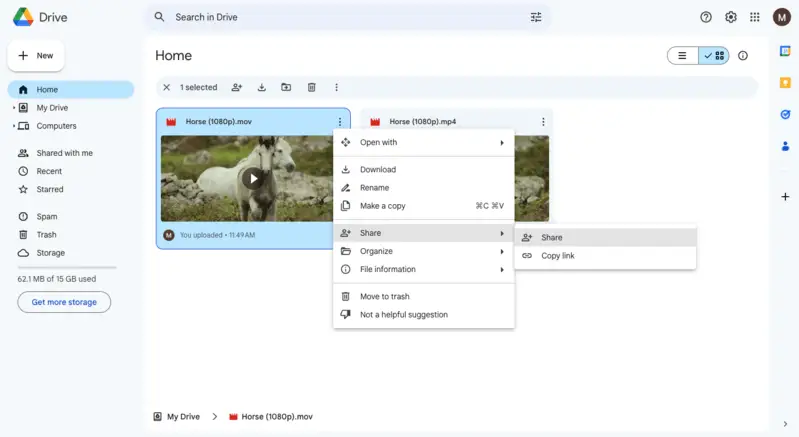Viewport: 799px width, 437px height.
Task: Click the storage usage bar
Action: point(67,267)
